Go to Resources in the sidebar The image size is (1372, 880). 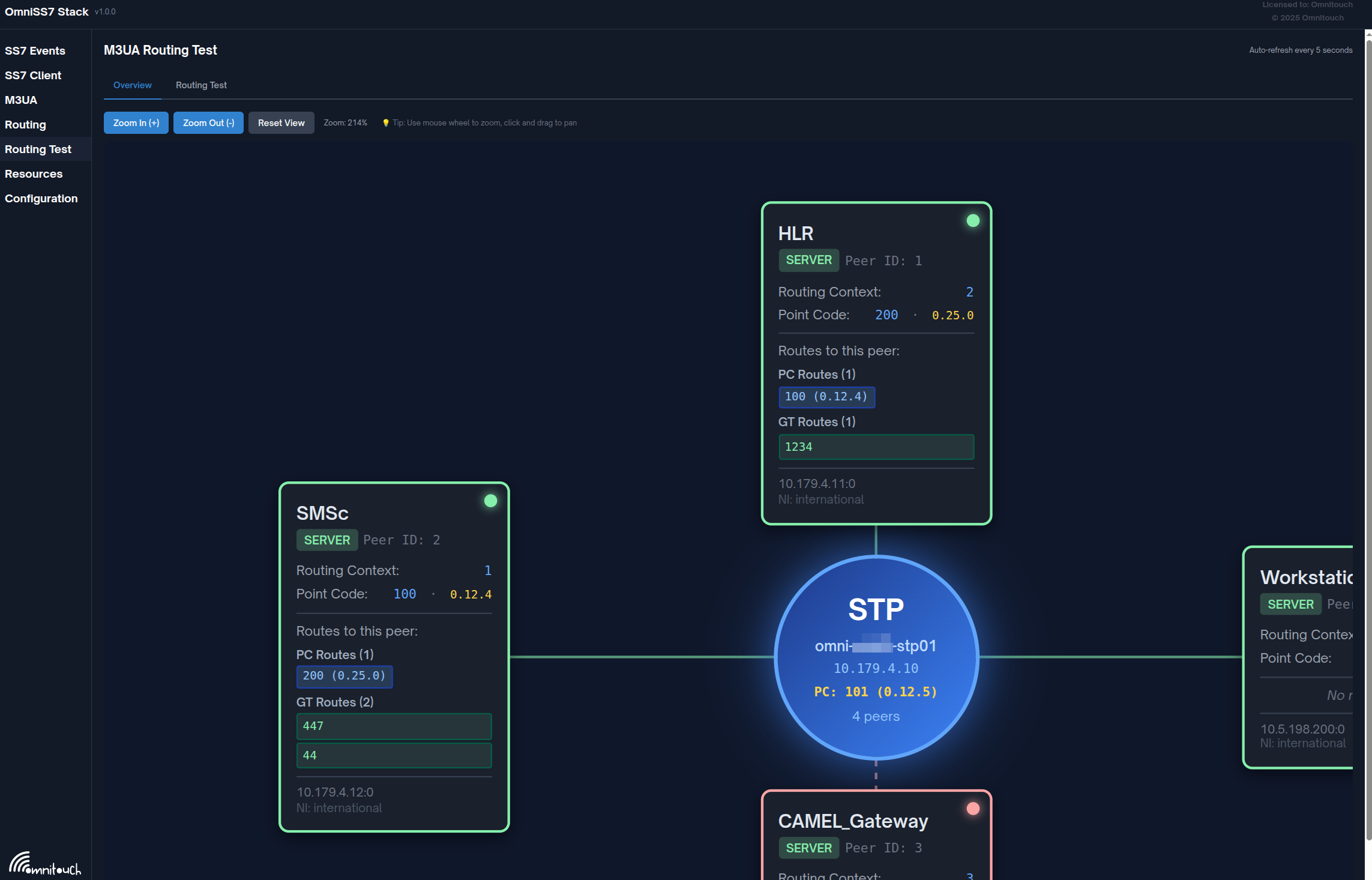pos(33,173)
